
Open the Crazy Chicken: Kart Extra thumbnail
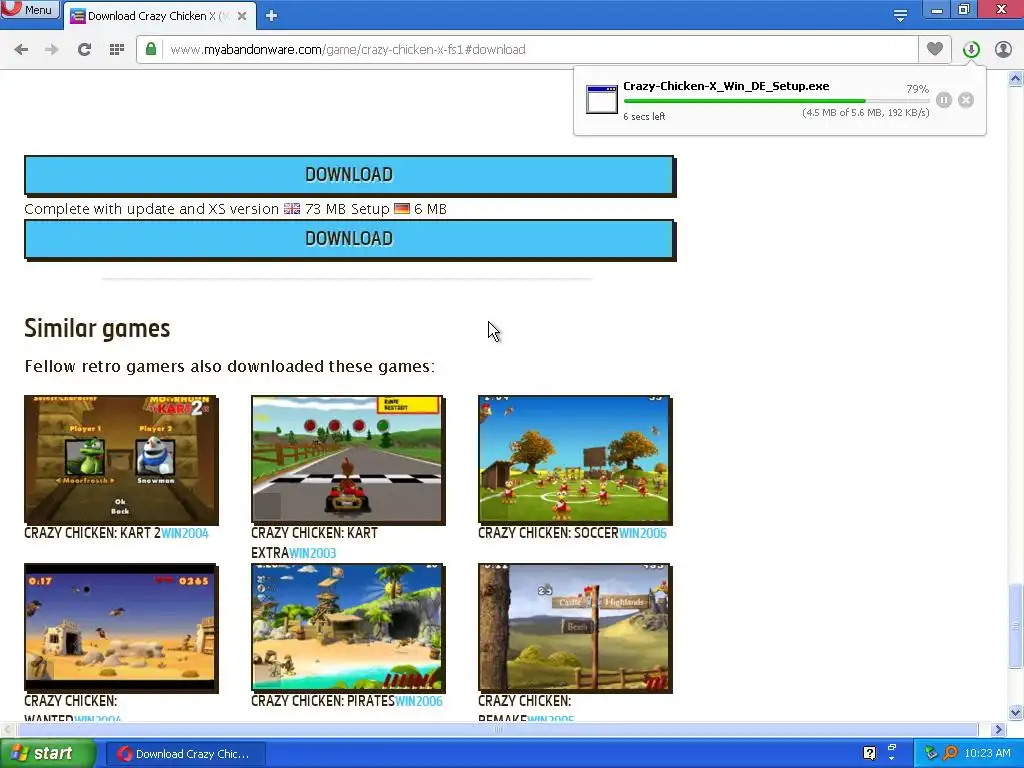348,460
